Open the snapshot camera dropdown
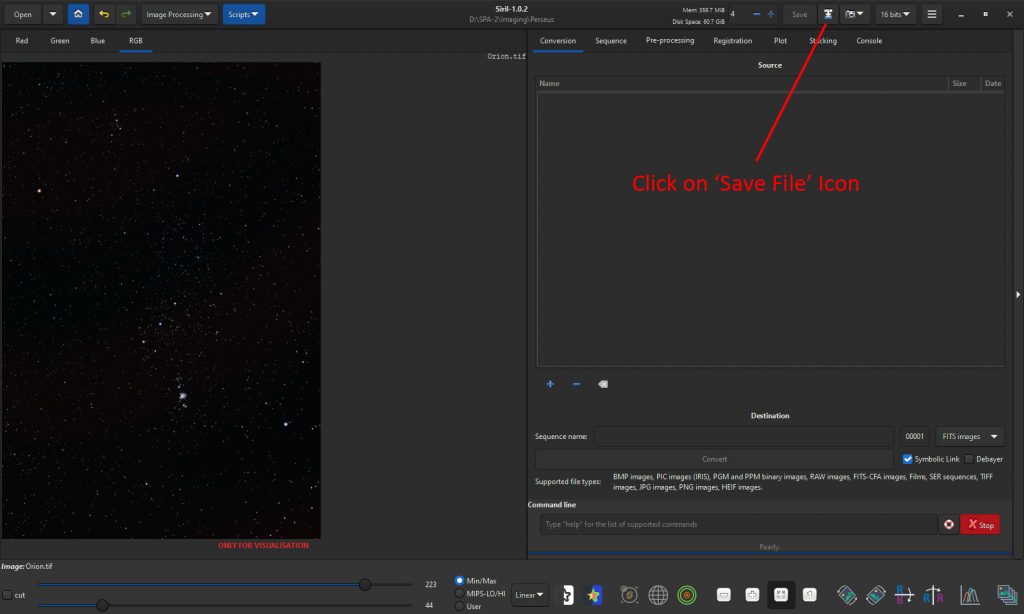 (x=854, y=14)
